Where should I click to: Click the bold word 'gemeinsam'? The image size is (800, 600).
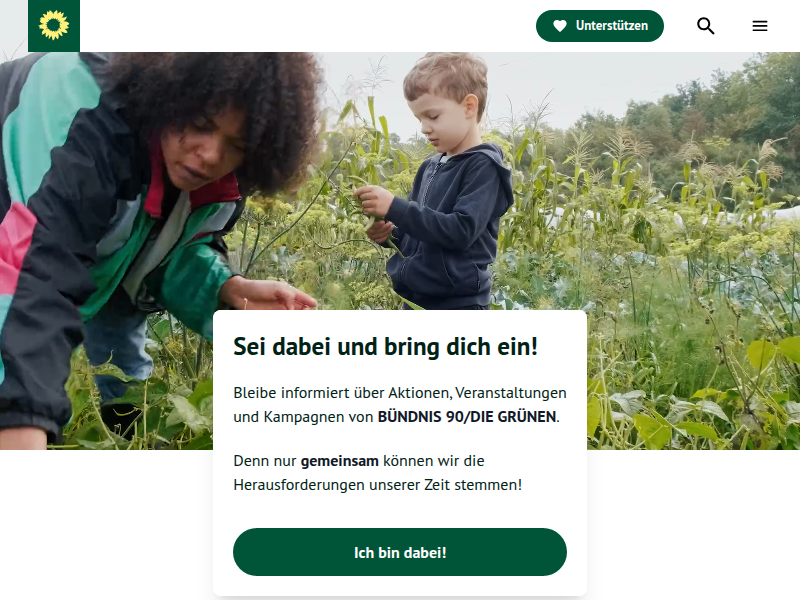pos(339,461)
